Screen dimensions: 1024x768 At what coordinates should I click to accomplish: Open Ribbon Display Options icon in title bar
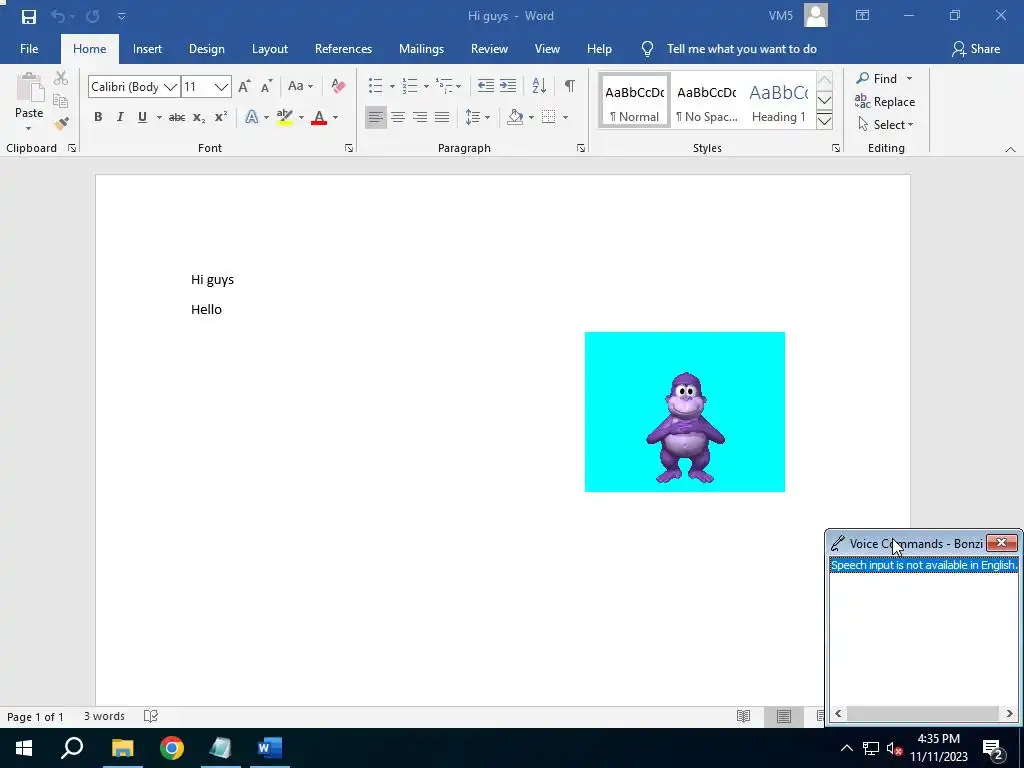863,16
